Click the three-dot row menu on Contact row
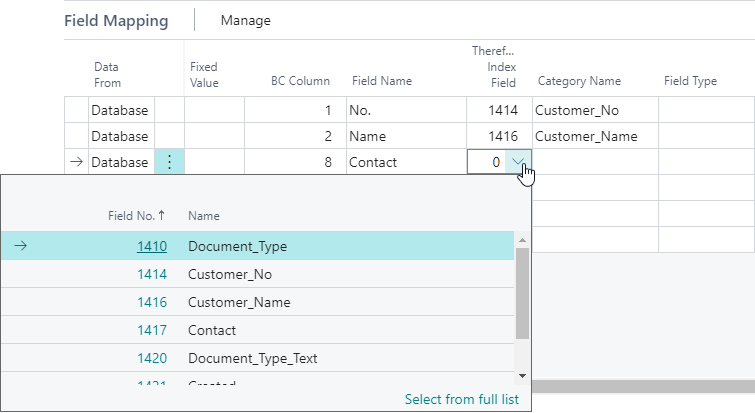The height and width of the screenshot is (413, 755). pos(169,162)
